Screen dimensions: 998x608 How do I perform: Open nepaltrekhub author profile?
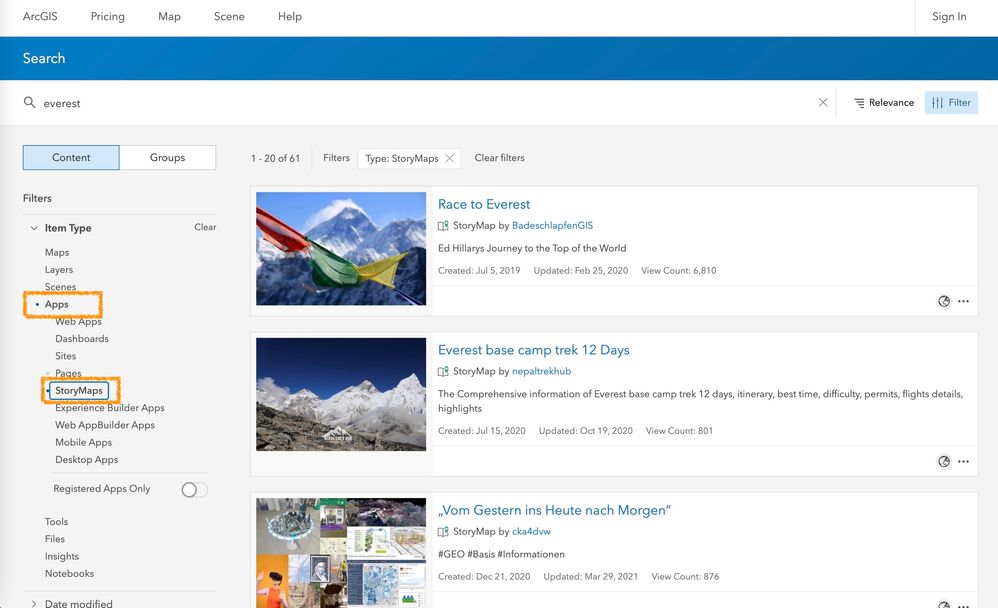541,371
